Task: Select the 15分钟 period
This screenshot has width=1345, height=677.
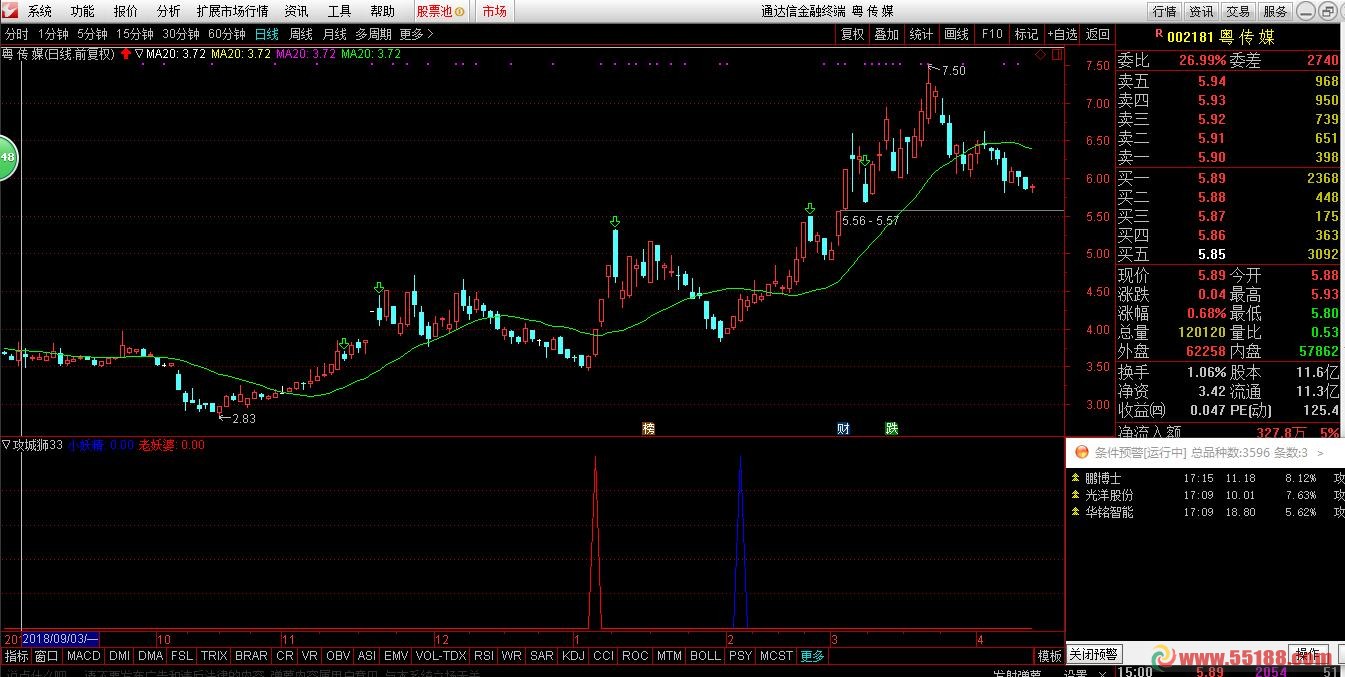Action: [135, 34]
